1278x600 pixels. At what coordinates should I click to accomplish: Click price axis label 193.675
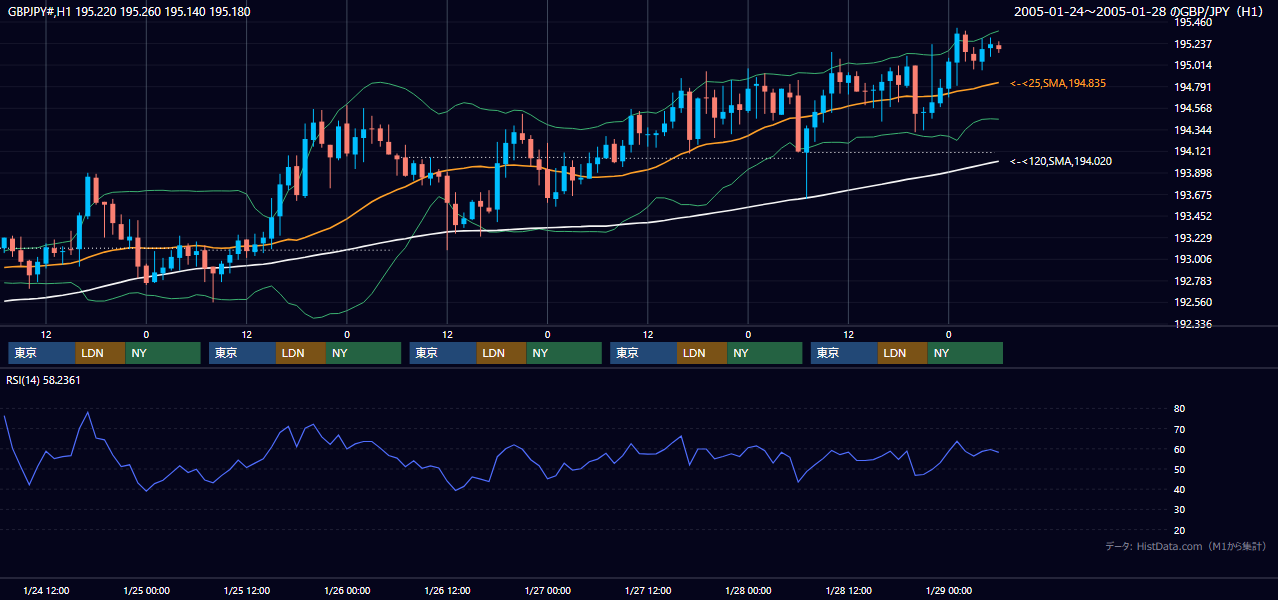pyautogui.click(x=1193, y=195)
